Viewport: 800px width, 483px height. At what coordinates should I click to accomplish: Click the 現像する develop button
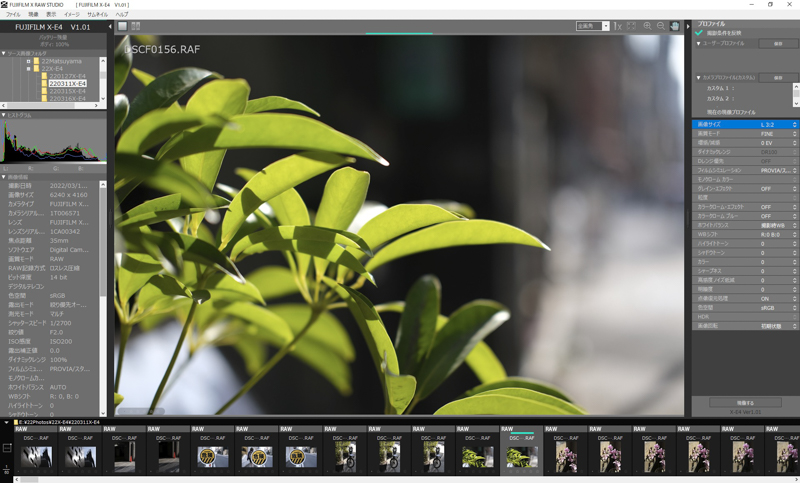(745, 402)
